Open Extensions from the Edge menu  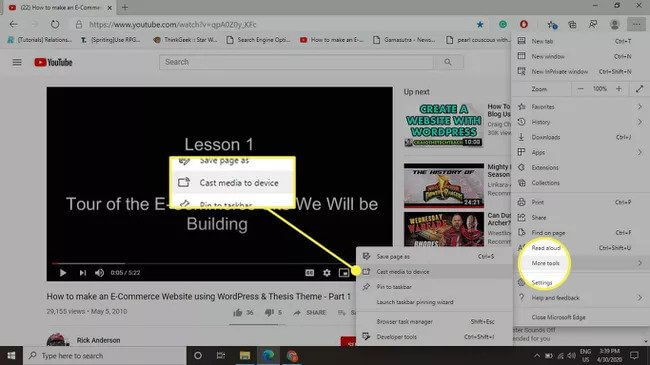(580, 168)
